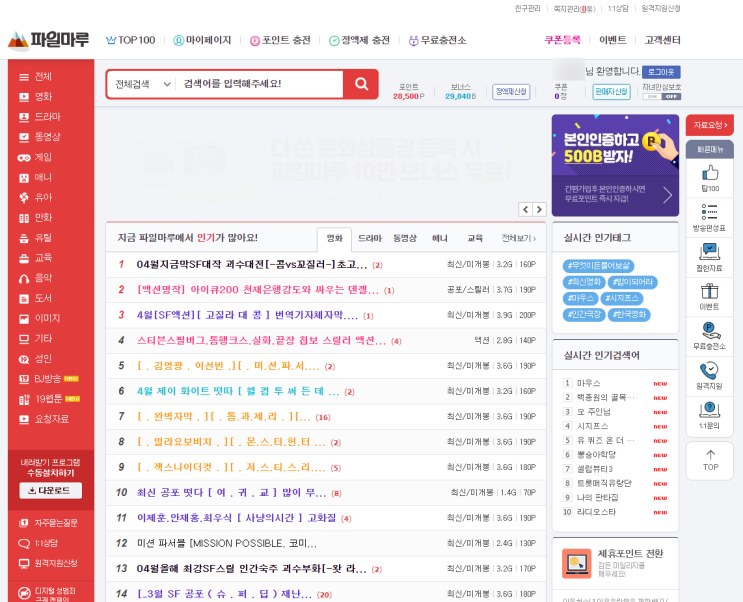This screenshot has width=743, height=602.
Task: Open rank 11 title 사냥의시간
Action: (236, 518)
